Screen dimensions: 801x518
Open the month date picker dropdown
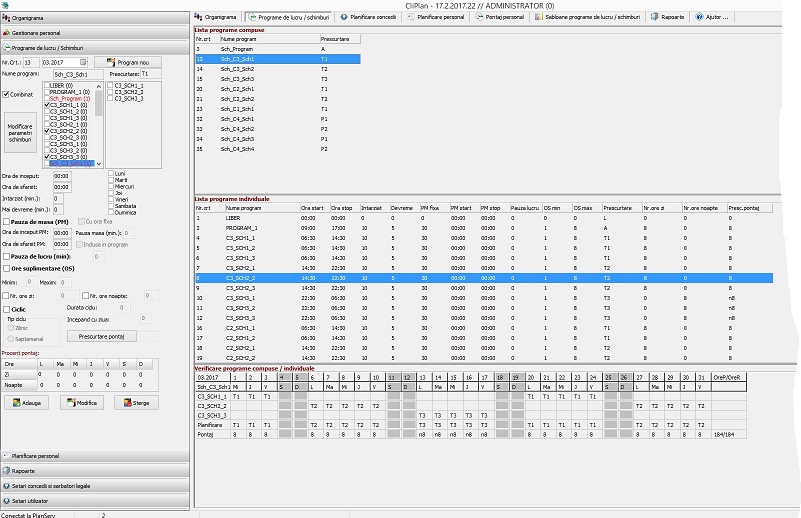pos(85,62)
